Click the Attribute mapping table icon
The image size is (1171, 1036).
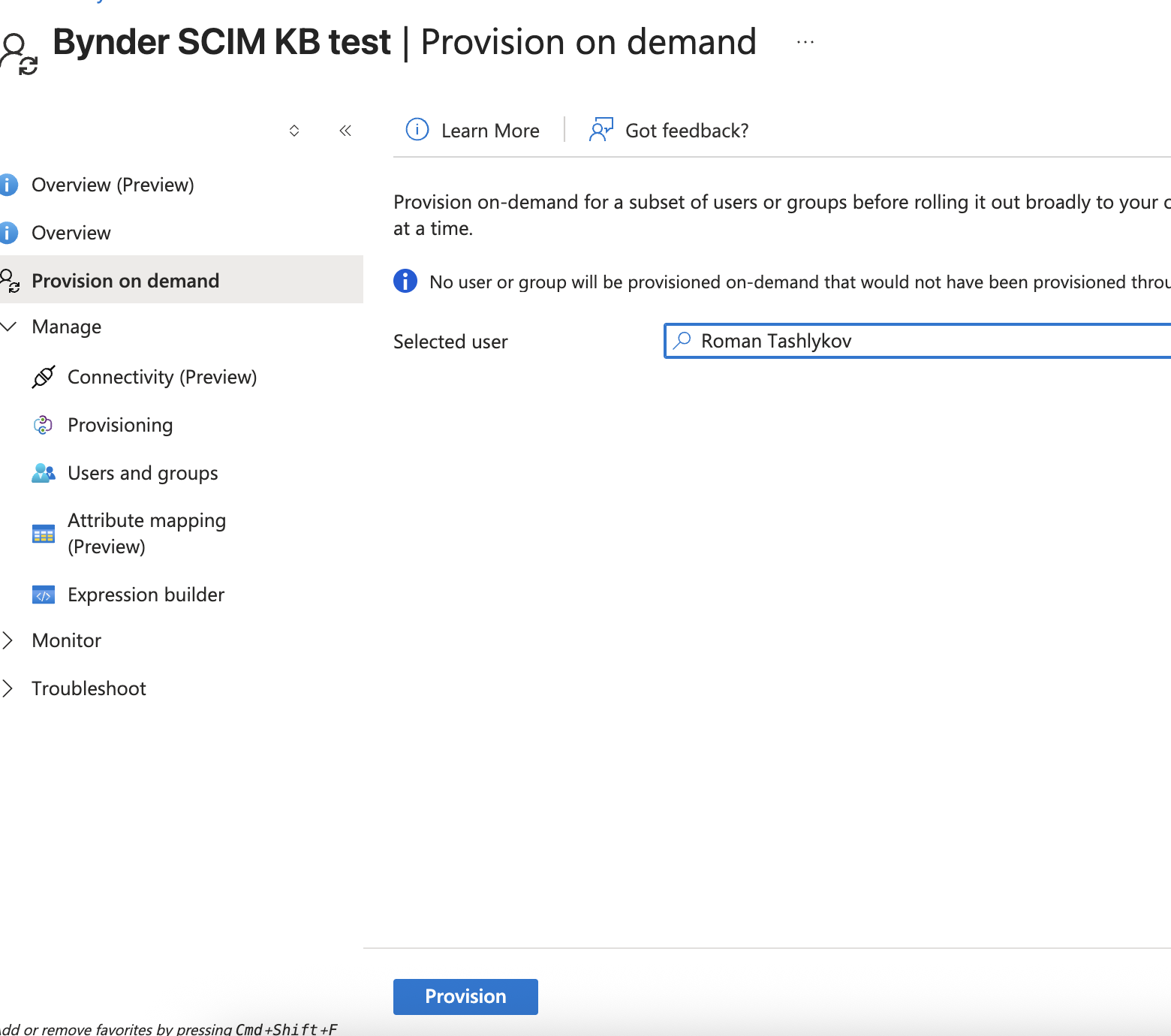coord(44,534)
